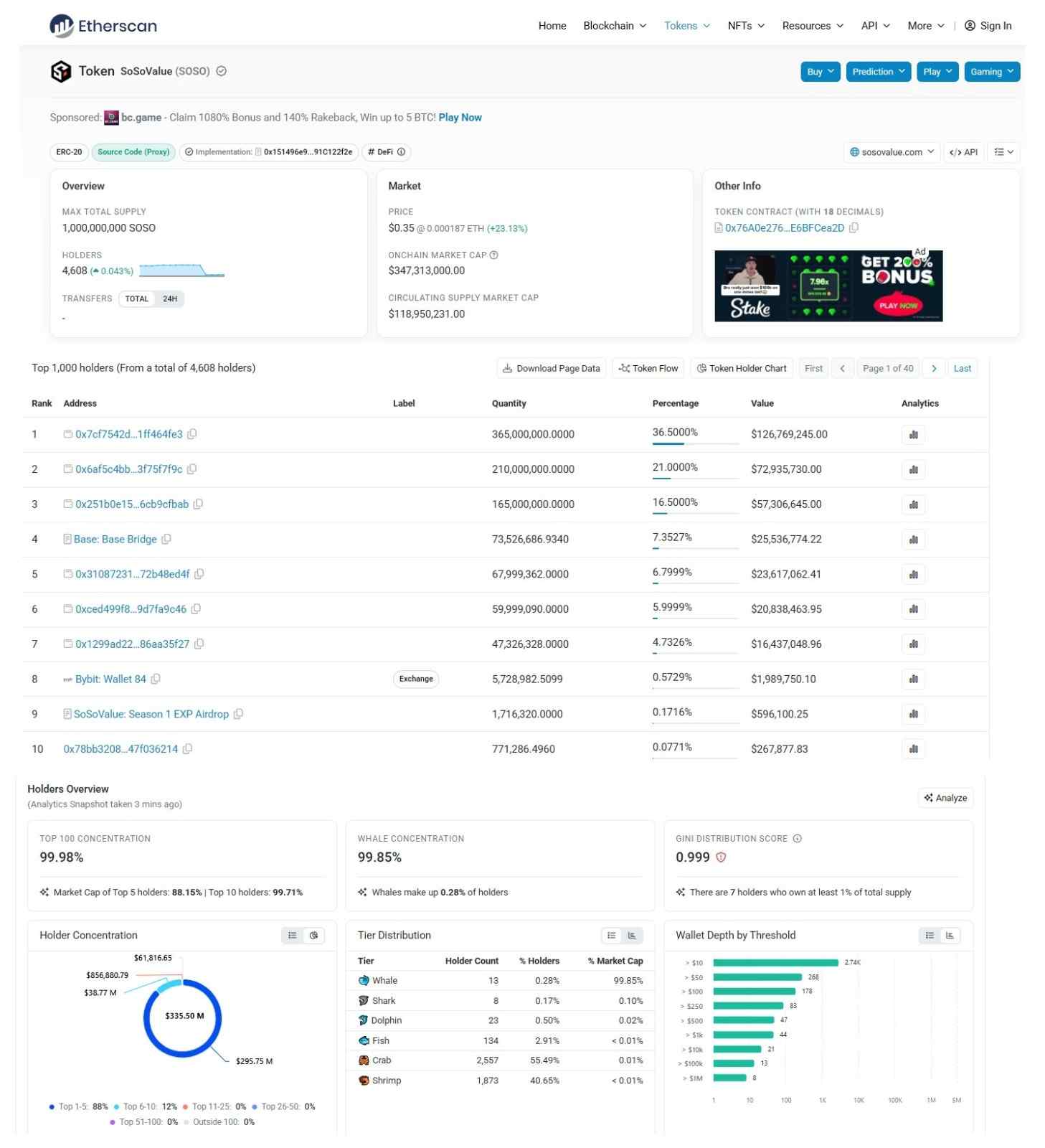This screenshot has width=1045, height=1148.
Task: Copy address 0x251b0e15...6cb9cfbab
Action: 199,504
